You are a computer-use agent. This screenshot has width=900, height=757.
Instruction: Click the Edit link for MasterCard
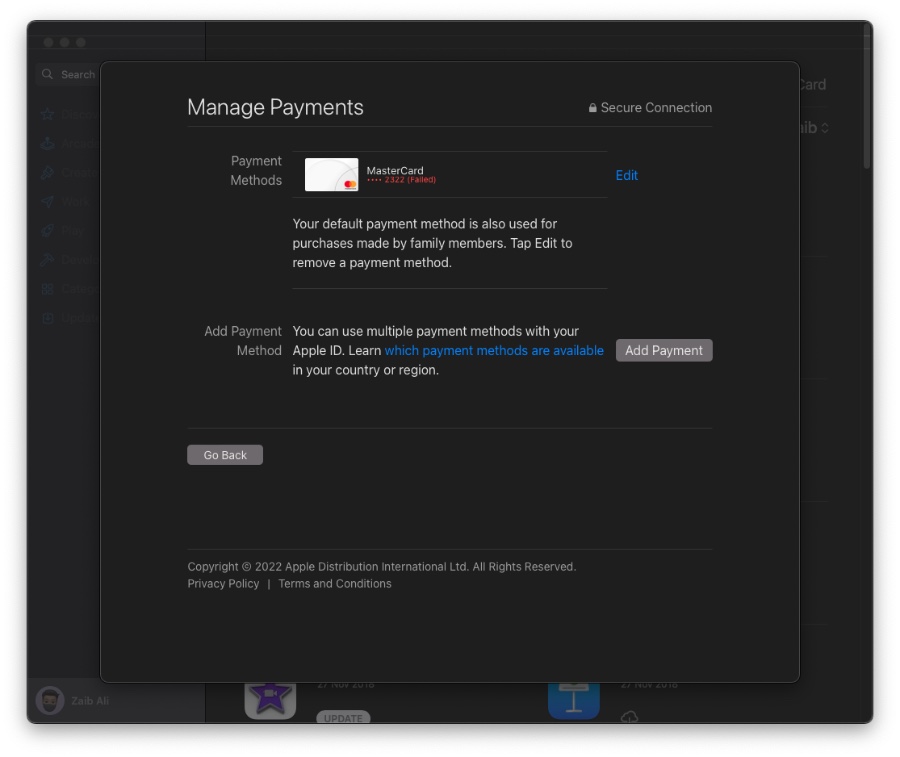pyautogui.click(x=626, y=175)
